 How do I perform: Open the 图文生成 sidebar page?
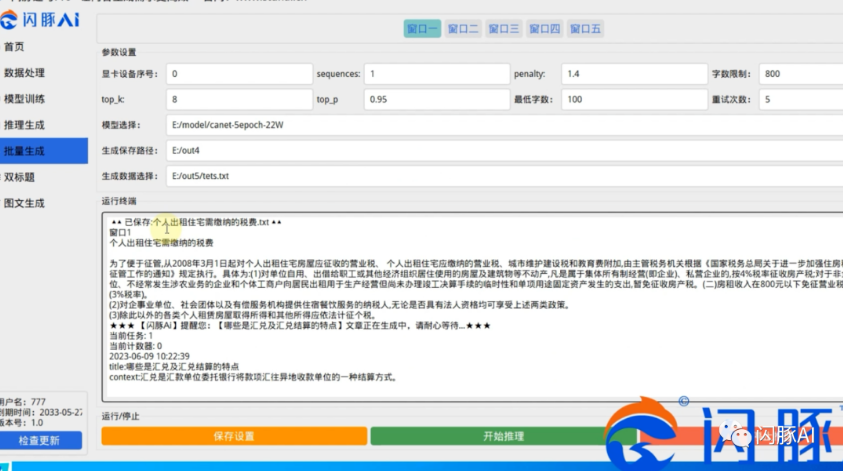[x=24, y=203]
